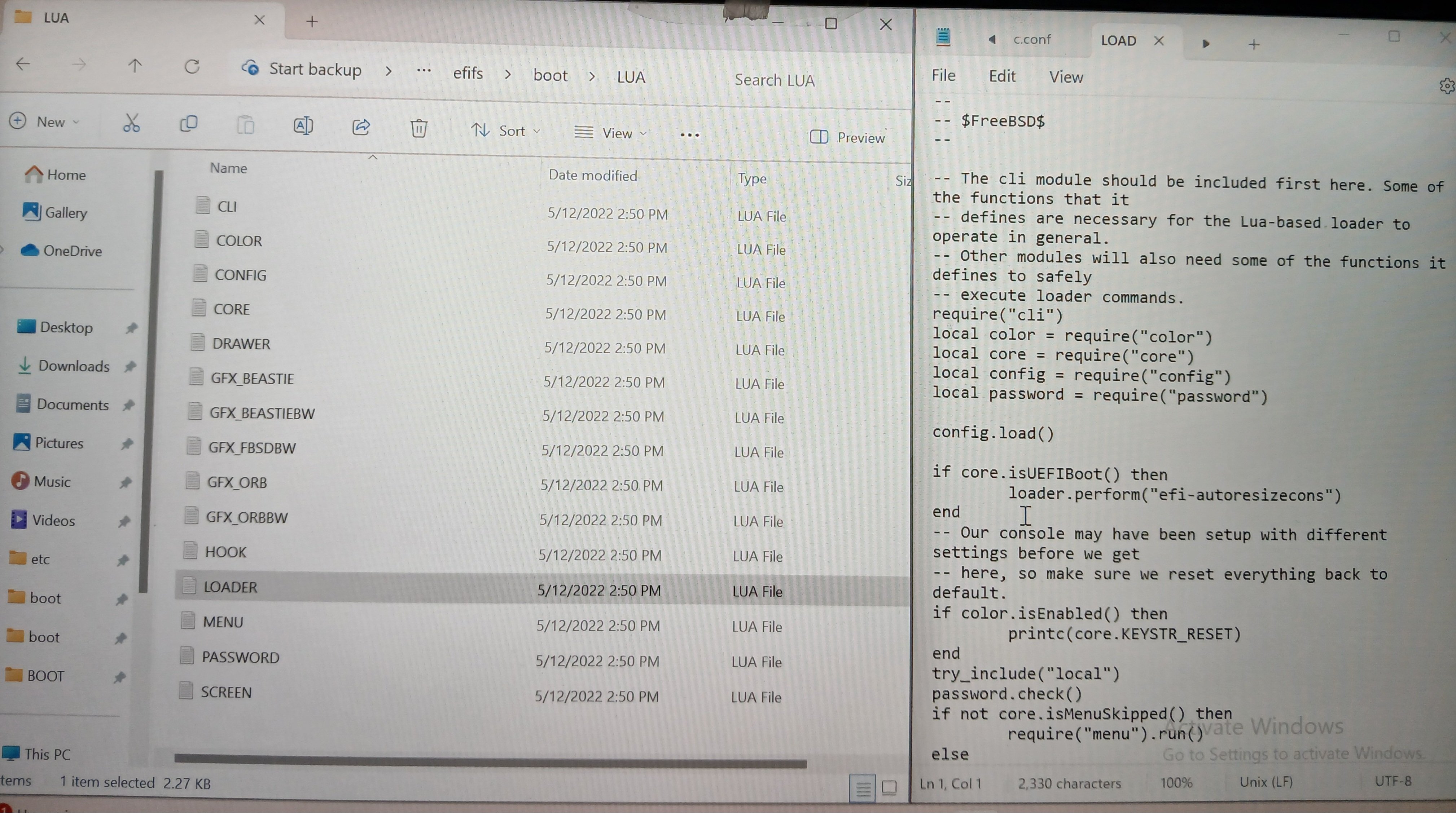Refresh the LUA folder view
Viewport: 1456px width, 813px height.
(x=192, y=67)
